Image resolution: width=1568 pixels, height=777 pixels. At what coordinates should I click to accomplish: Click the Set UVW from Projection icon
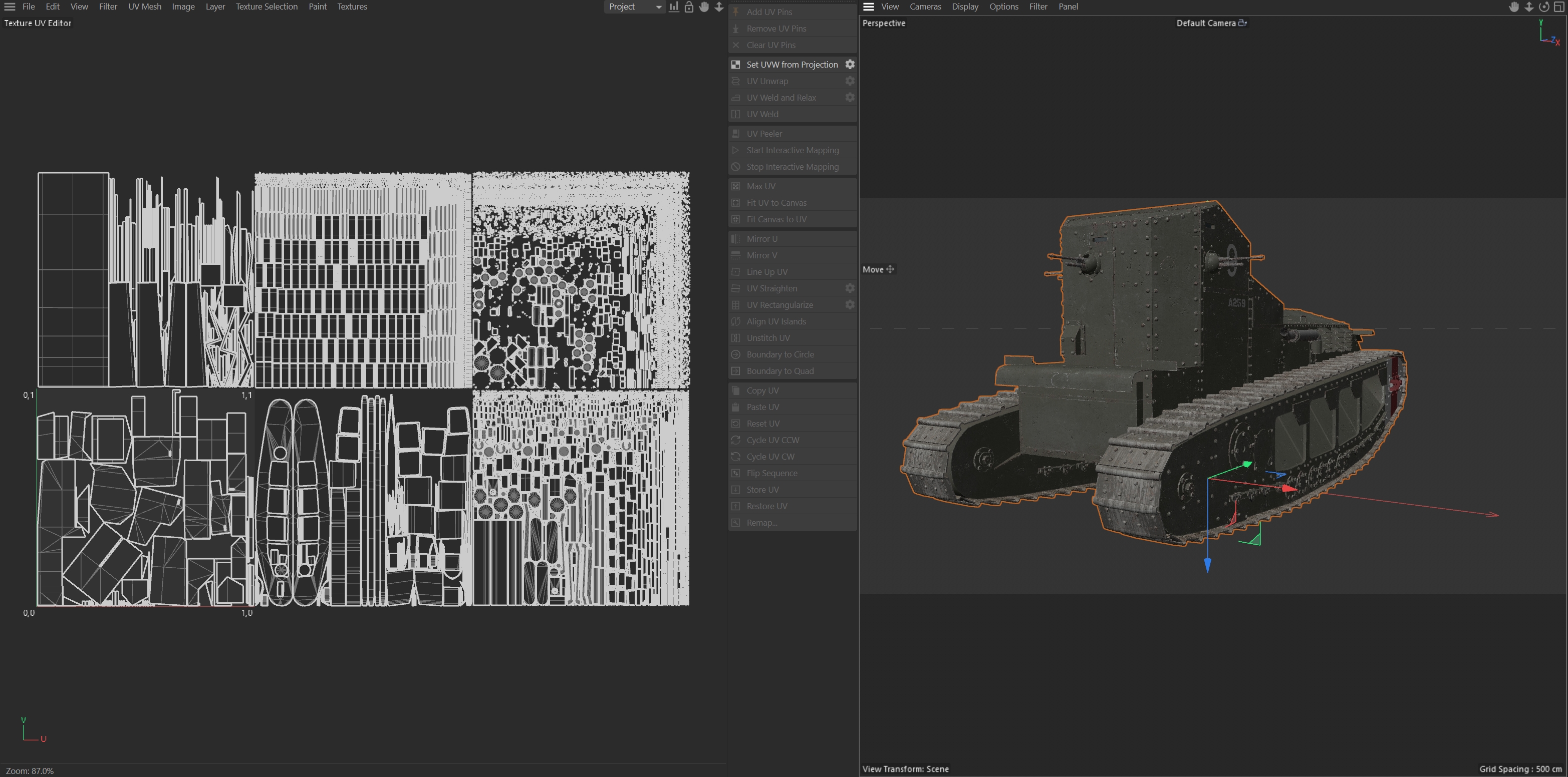coord(736,65)
